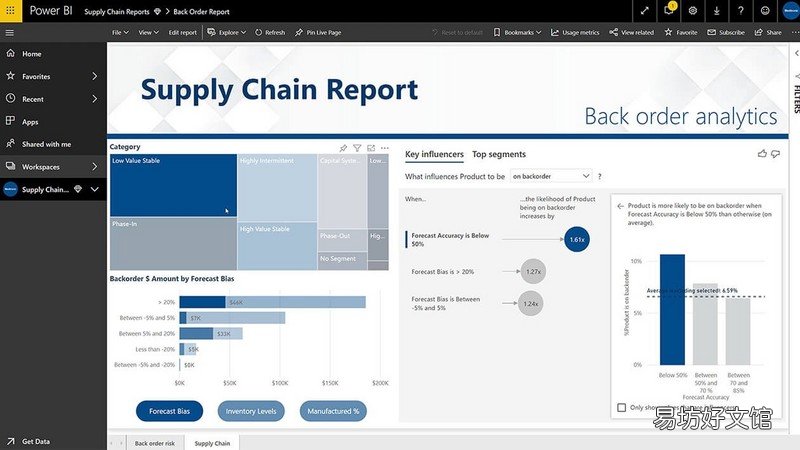Enter full screen mode icon

645,11
